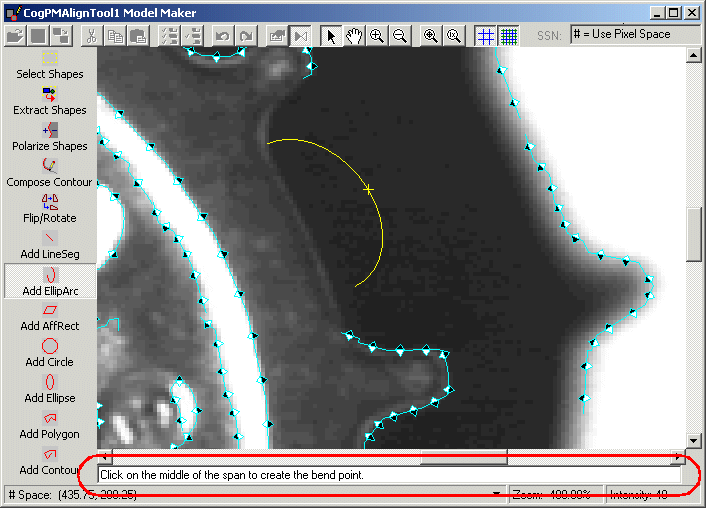
Task: Select the Add LineSeg tool
Action: pyautogui.click(x=50, y=244)
